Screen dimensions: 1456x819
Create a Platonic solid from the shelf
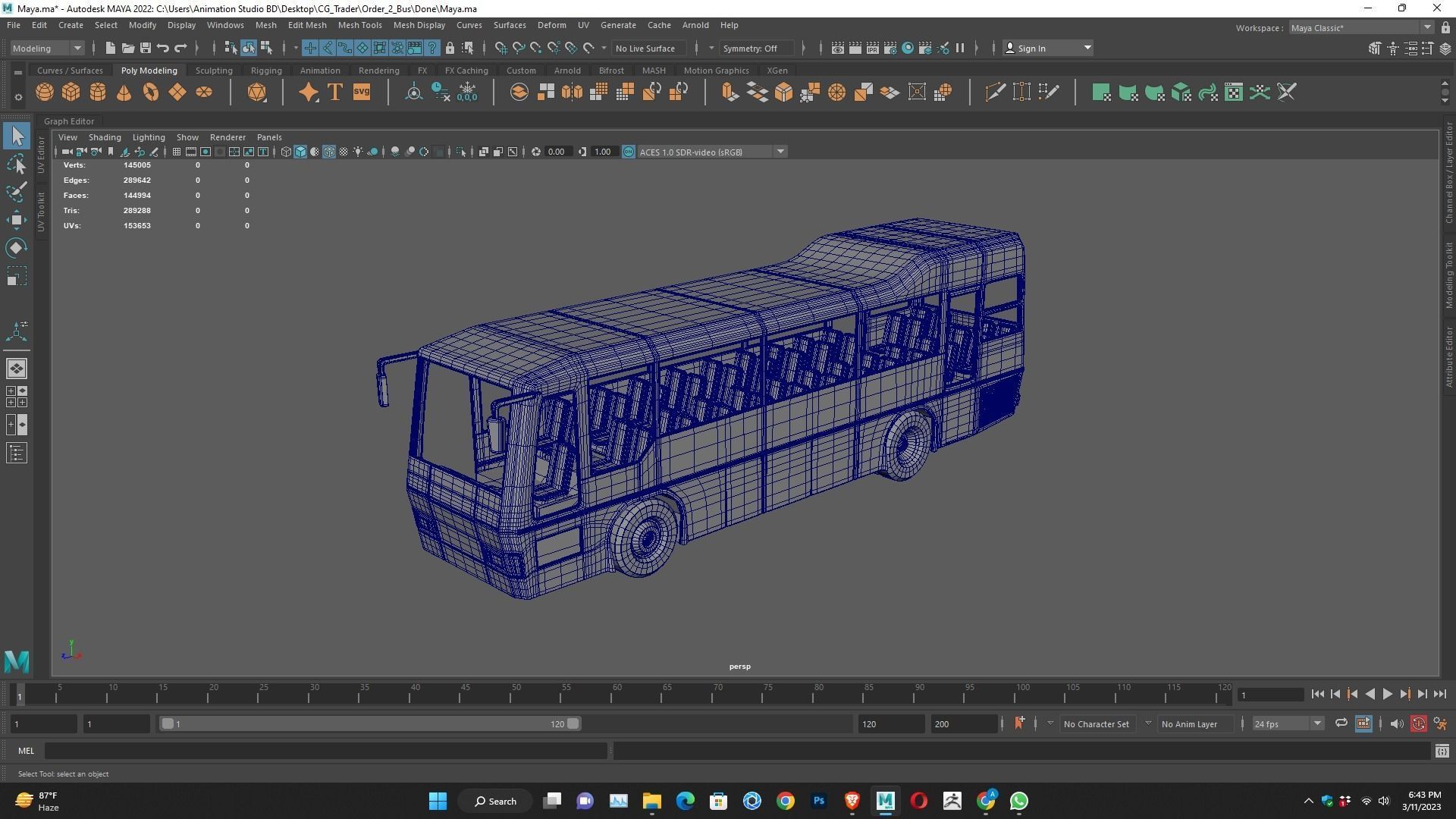(257, 93)
